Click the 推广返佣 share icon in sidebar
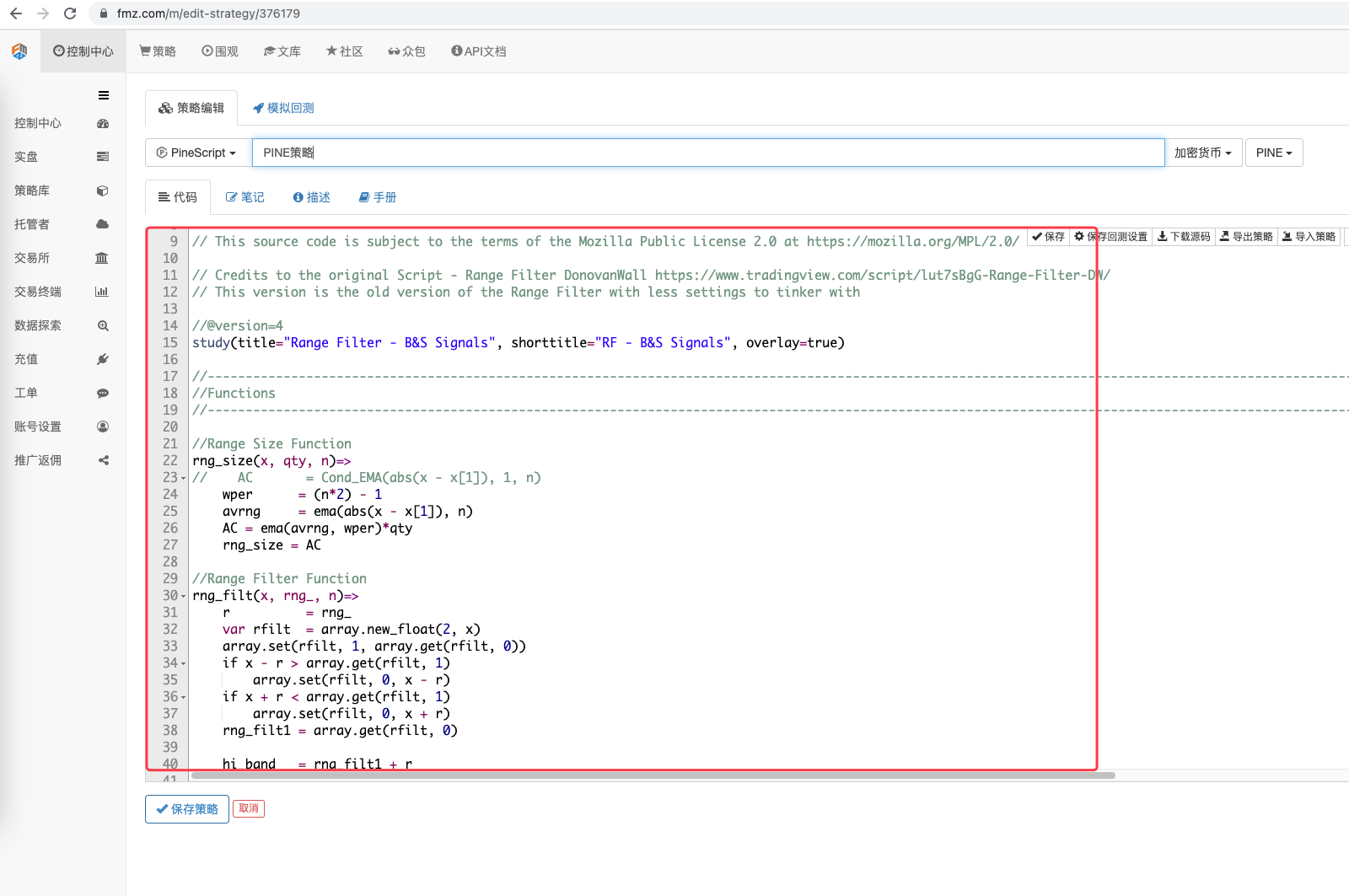This screenshot has width=1349, height=896. pos(103,460)
